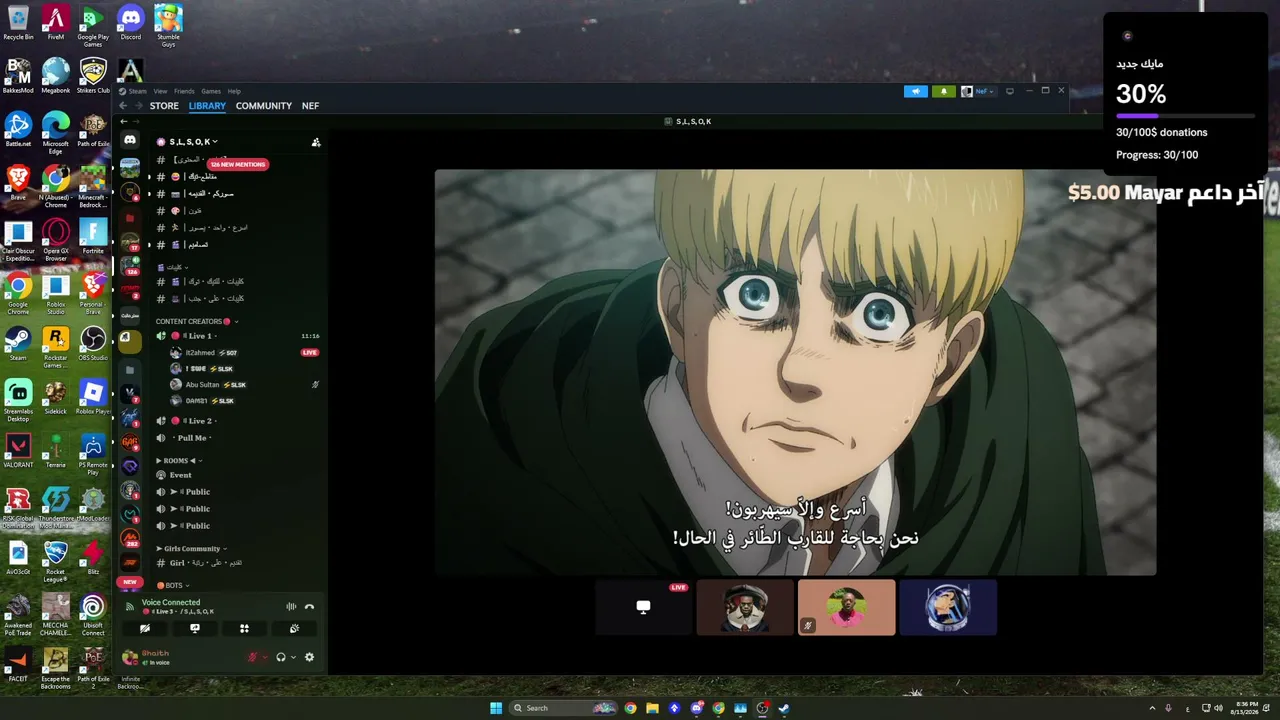Open Steam menu in the menu bar

pos(134,91)
